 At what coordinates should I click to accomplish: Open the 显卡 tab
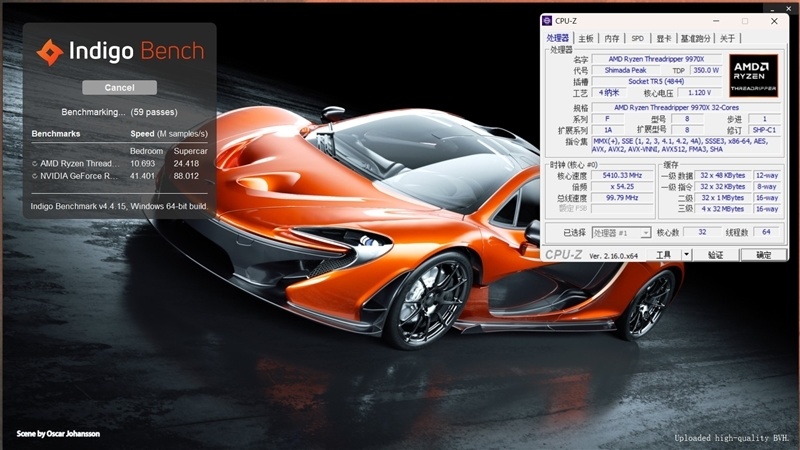663,38
